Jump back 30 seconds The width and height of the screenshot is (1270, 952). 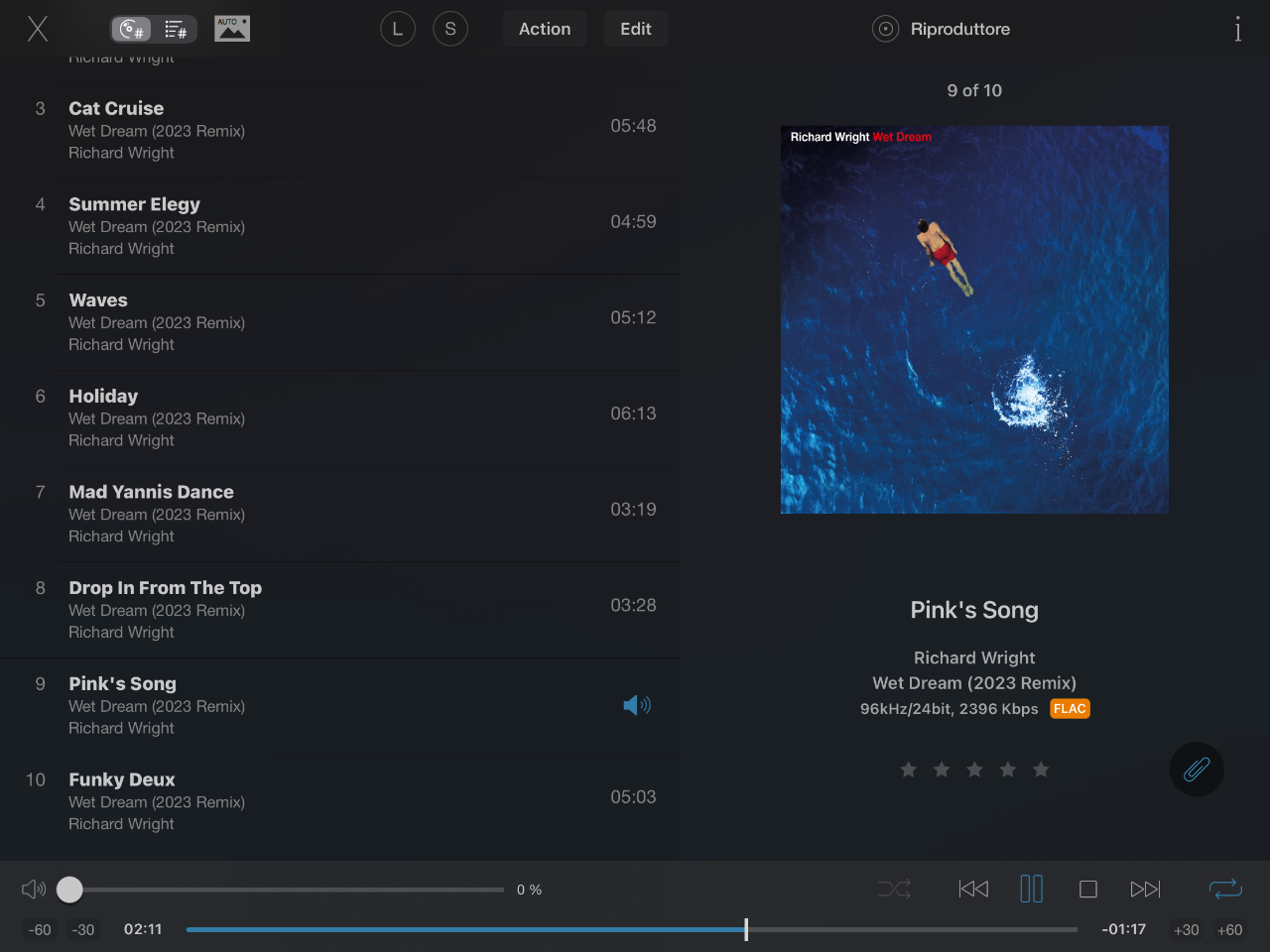[x=83, y=930]
